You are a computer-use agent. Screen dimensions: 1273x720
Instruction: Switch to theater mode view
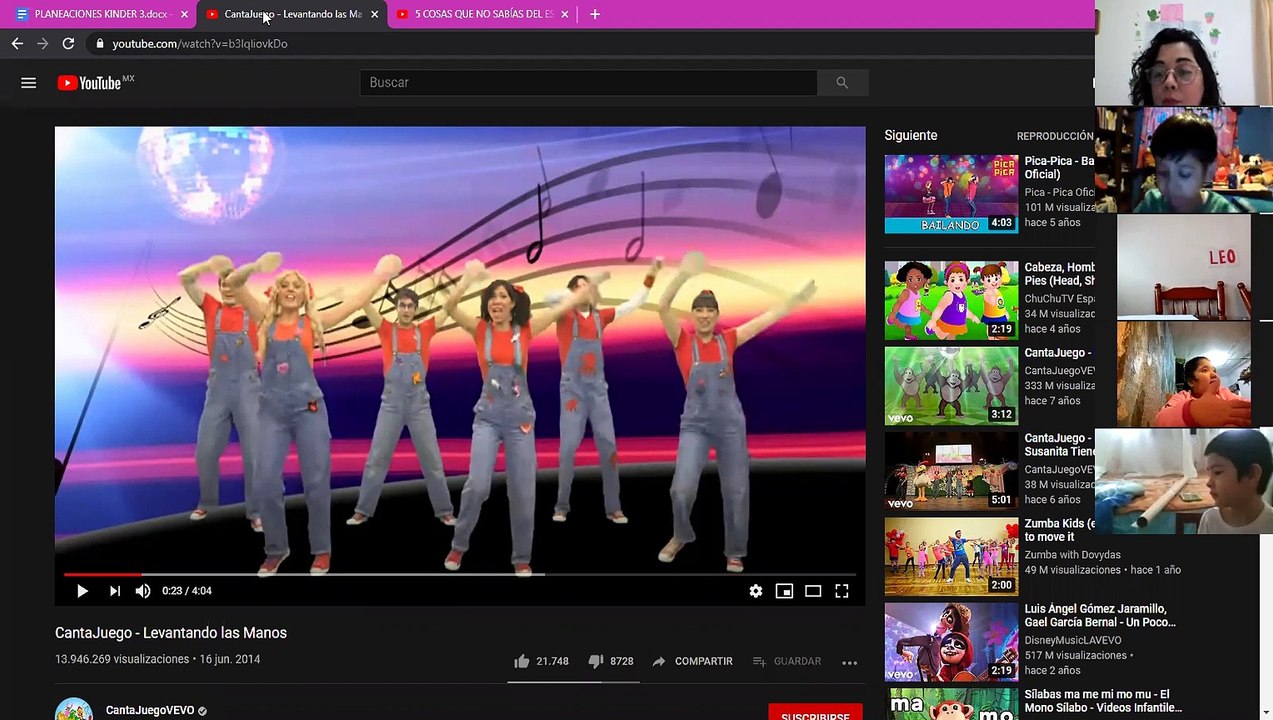coord(813,591)
